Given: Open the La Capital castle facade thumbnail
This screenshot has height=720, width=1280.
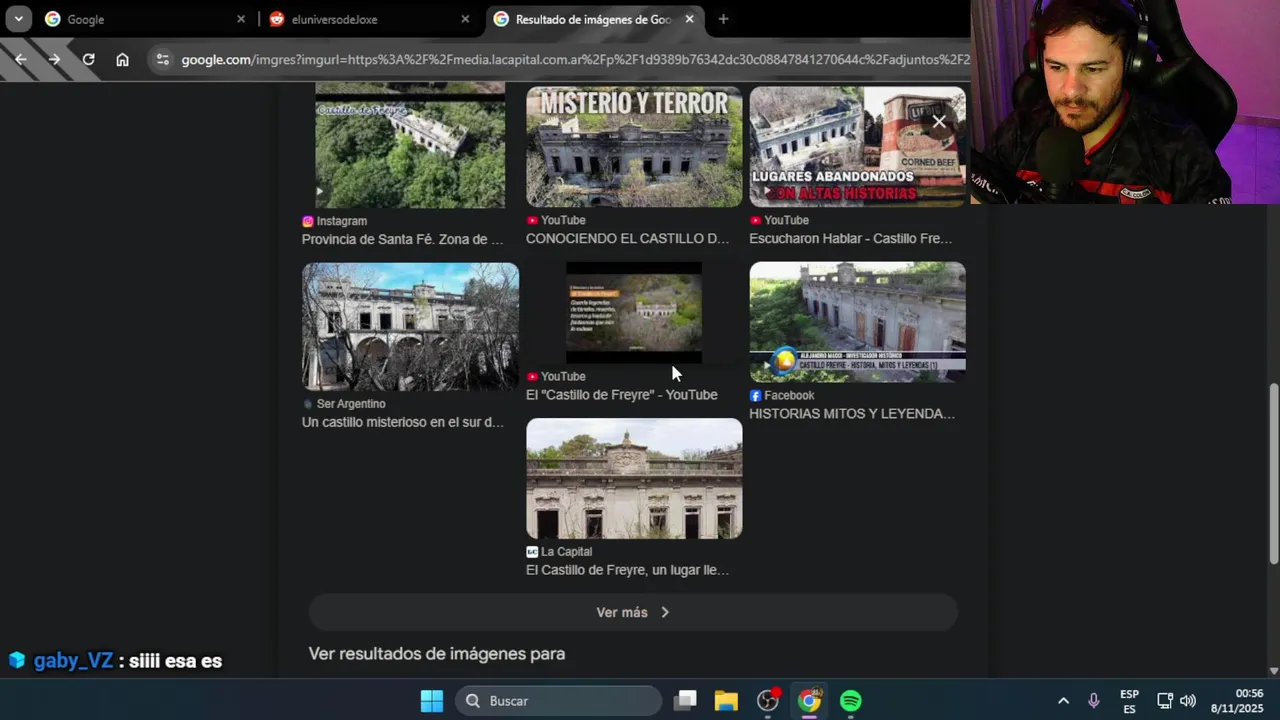Looking at the screenshot, I should [634, 478].
